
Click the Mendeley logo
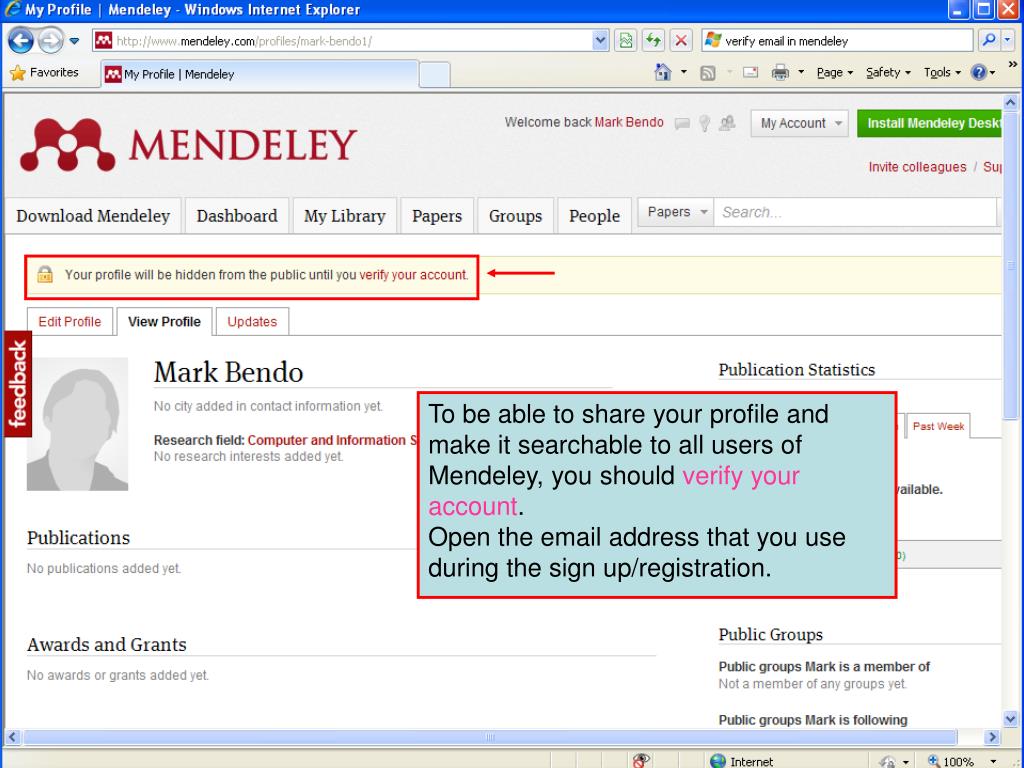[x=189, y=144]
